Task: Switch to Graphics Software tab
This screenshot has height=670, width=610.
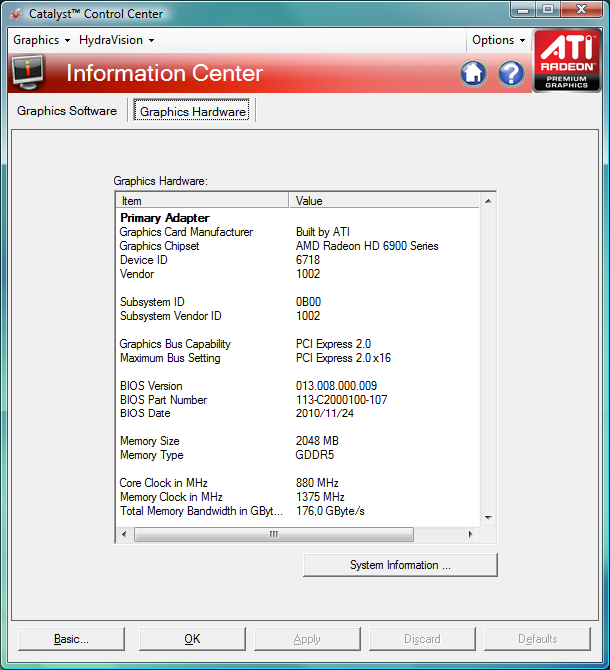Action: [x=67, y=111]
